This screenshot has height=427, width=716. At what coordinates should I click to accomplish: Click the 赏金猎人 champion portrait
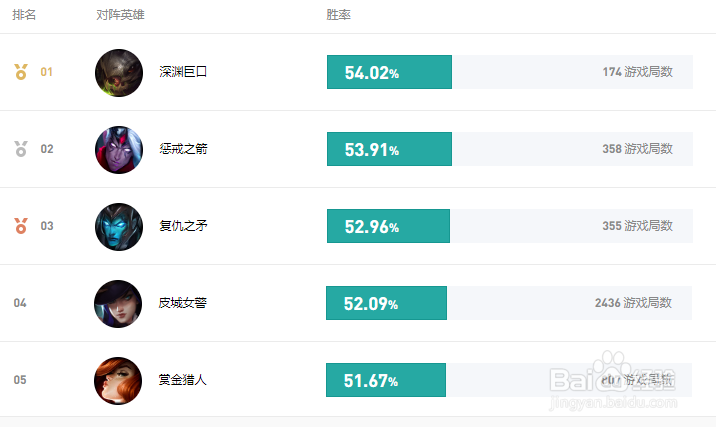[118, 381]
